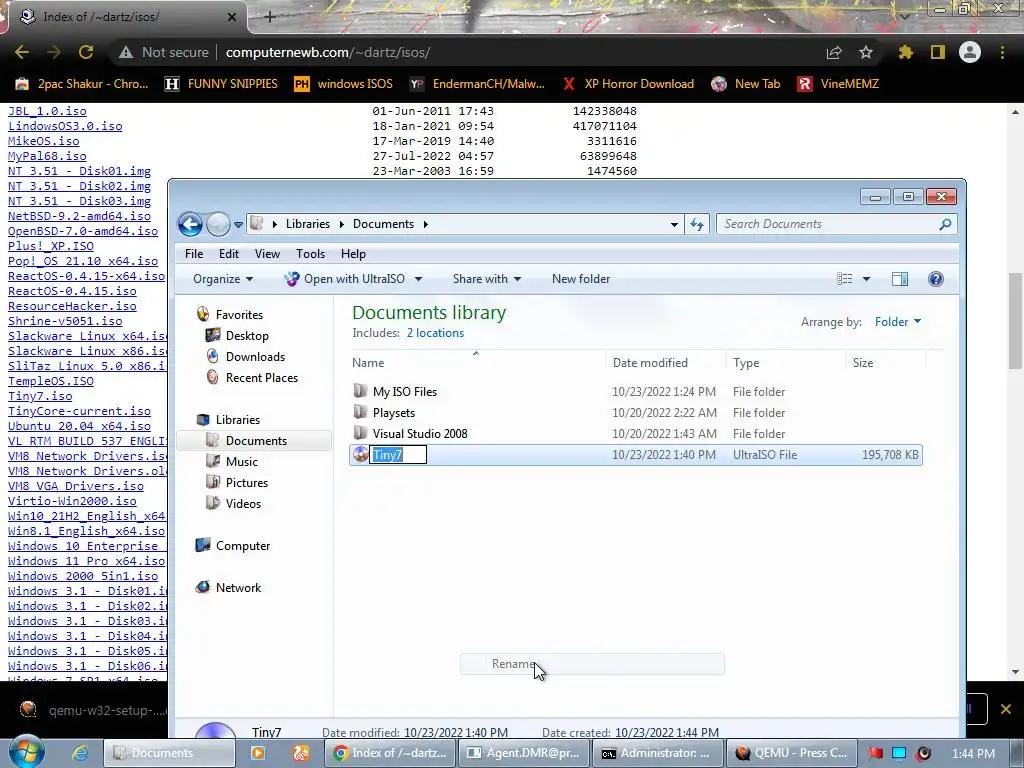Select Desktop in Favorites
Screen dimensions: 1024x768
click(247, 336)
